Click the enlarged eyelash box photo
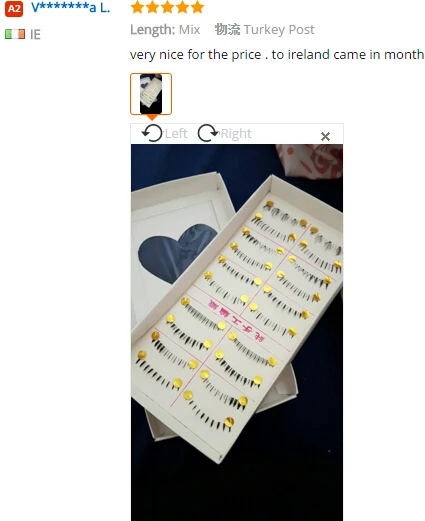 [x=237, y=332]
